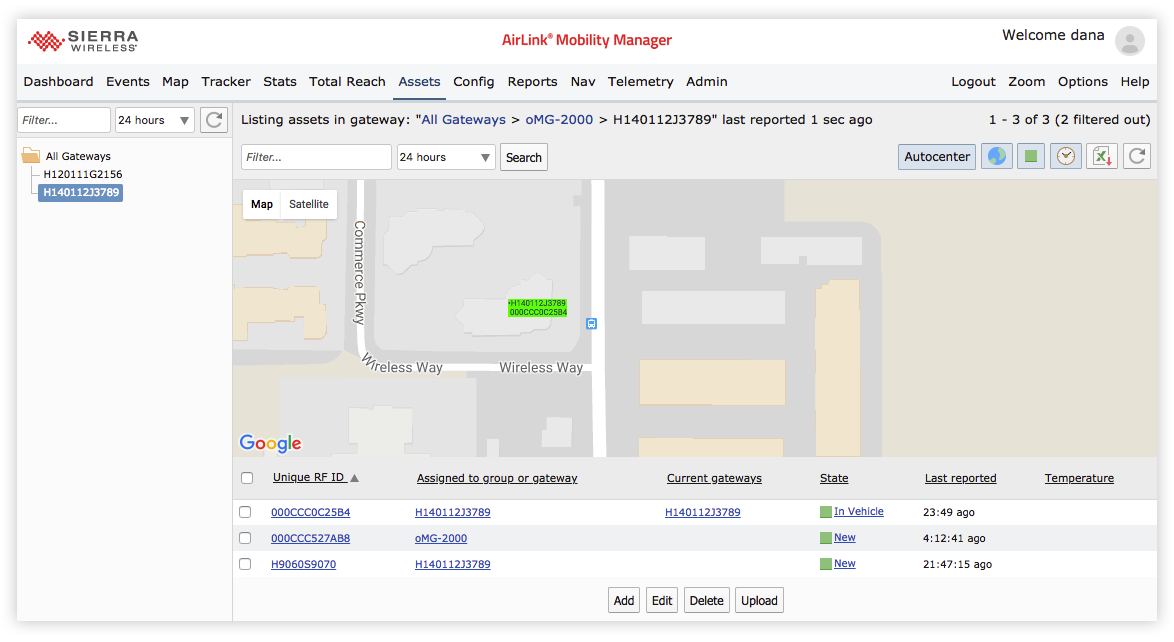Sort by Temperature column

(1079, 478)
